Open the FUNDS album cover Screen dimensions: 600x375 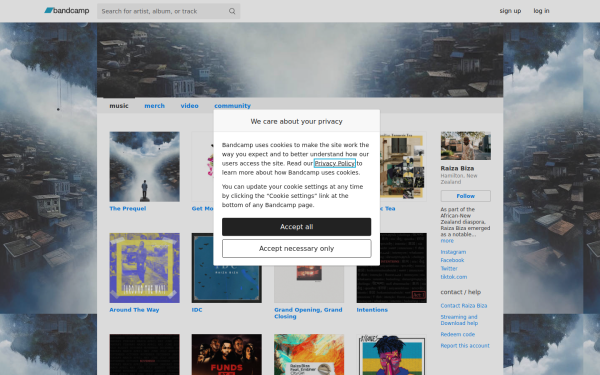pyautogui.click(x=227, y=354)
